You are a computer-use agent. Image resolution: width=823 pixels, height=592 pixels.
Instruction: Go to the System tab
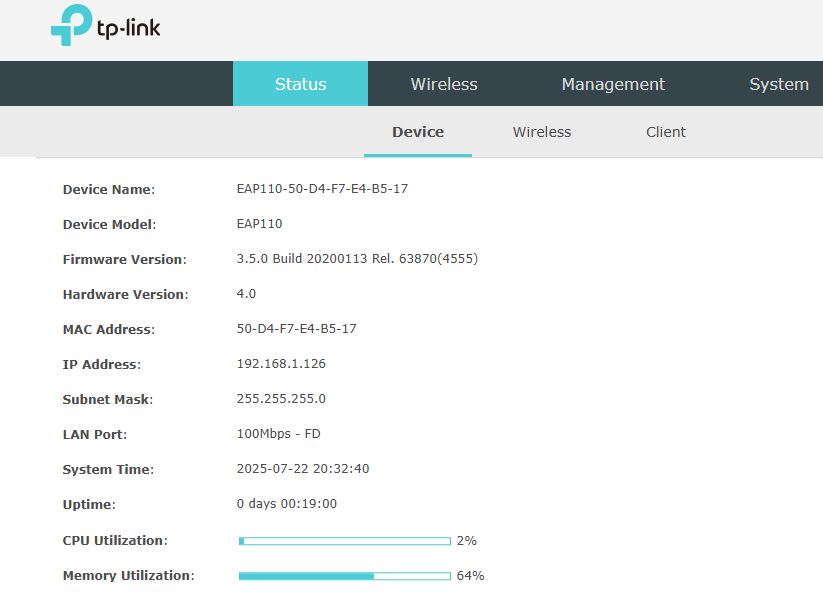[x=779, y=84]
